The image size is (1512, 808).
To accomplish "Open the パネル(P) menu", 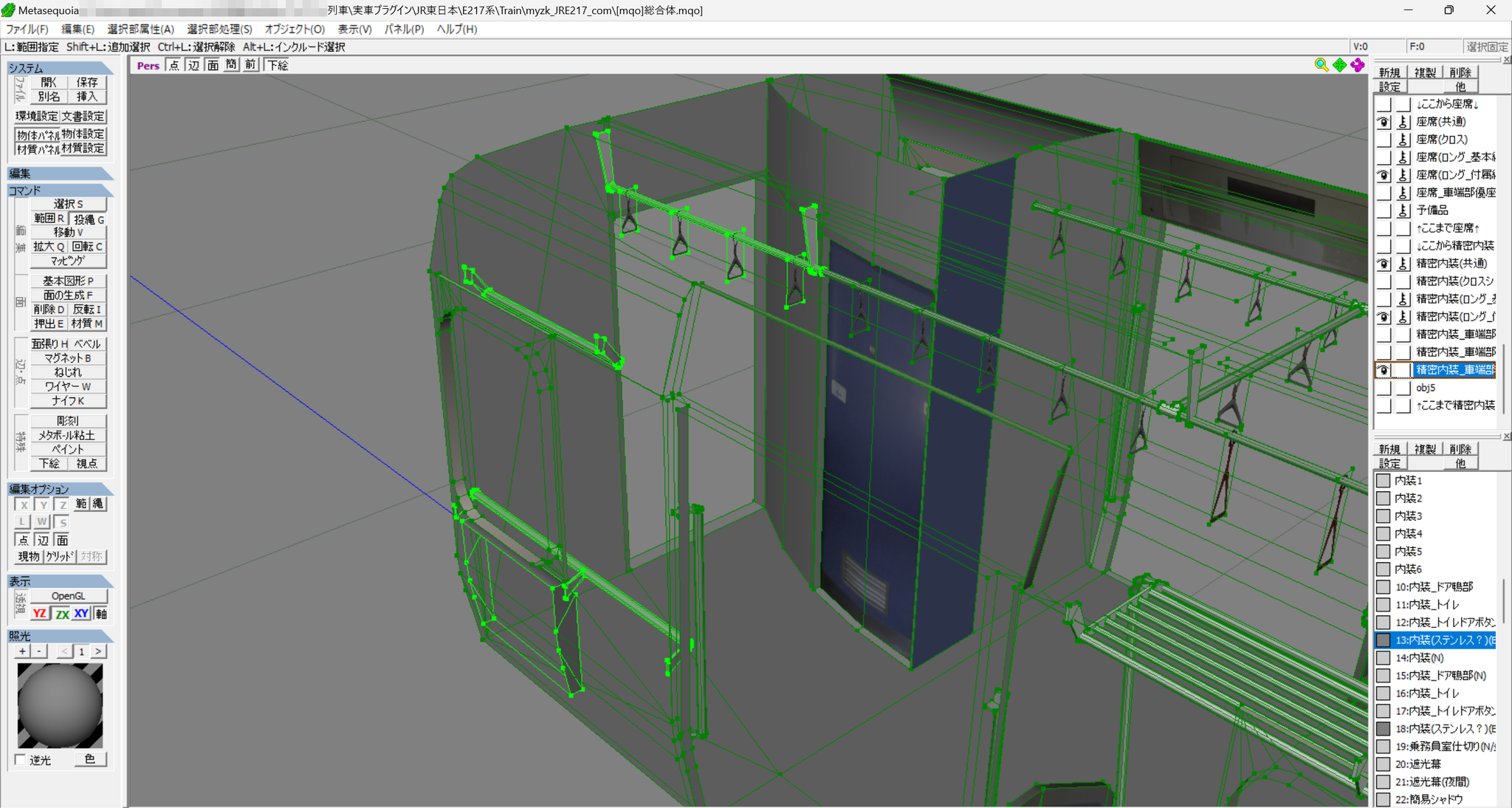I will click(405, 29).
